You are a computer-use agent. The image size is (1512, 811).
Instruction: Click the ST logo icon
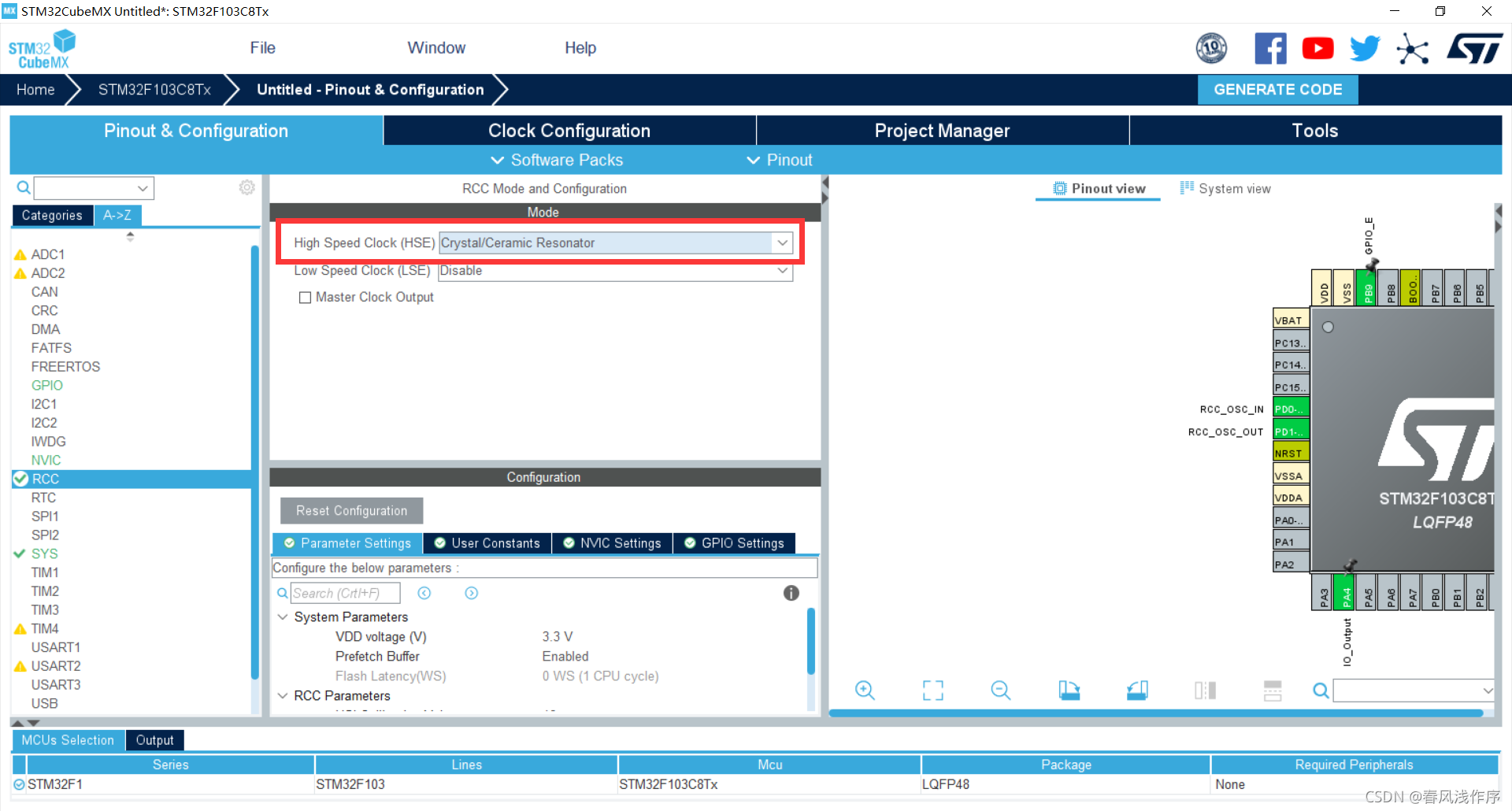point(1474,49)
